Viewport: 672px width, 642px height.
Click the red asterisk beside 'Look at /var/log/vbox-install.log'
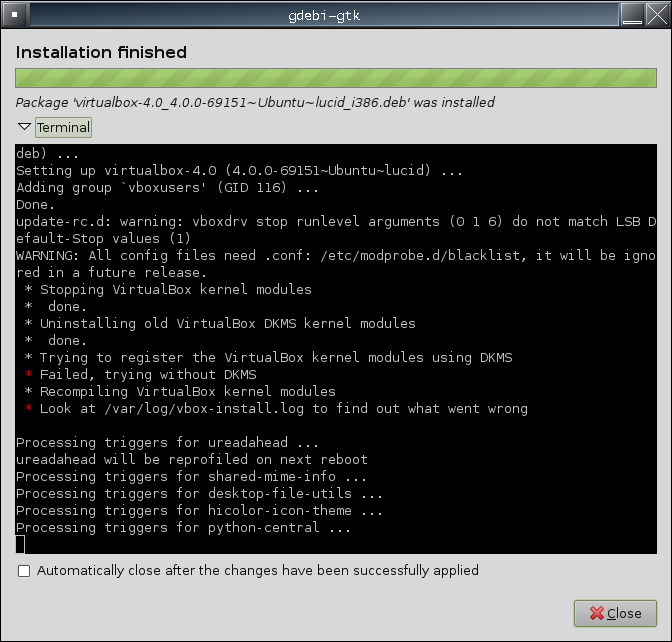point(29,409)
